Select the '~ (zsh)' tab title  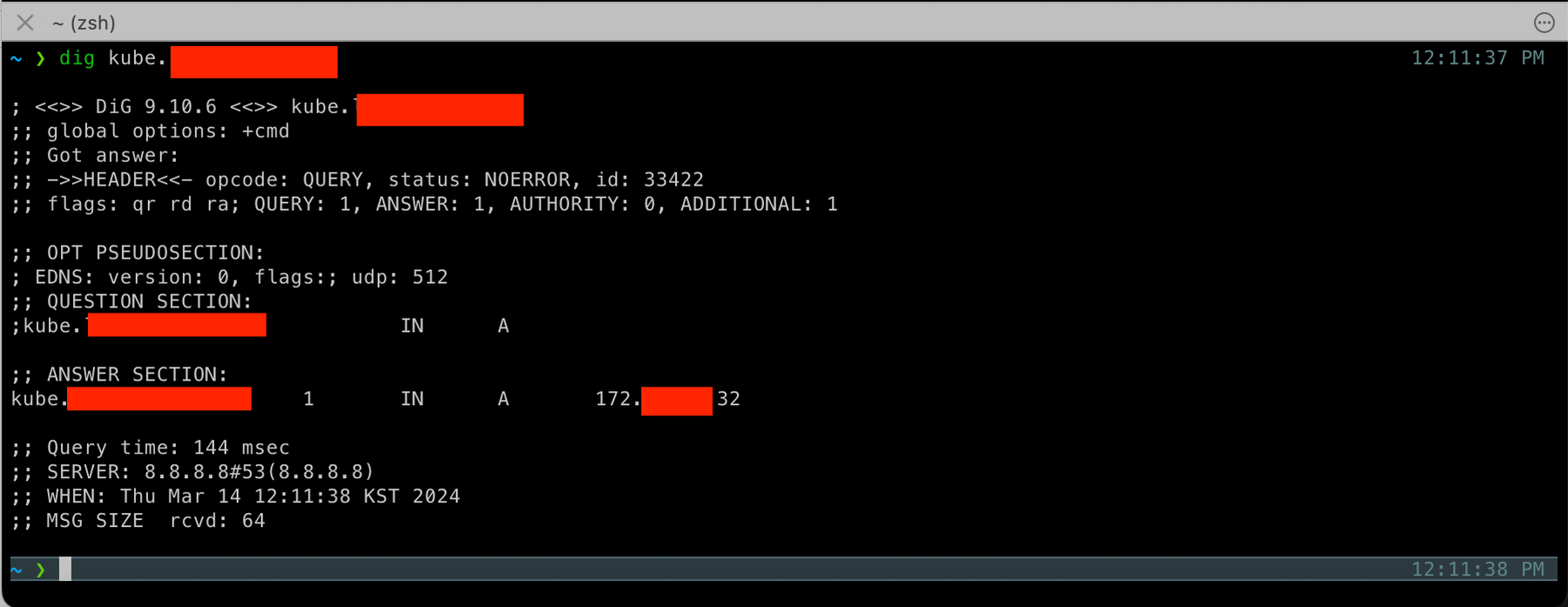84,23
